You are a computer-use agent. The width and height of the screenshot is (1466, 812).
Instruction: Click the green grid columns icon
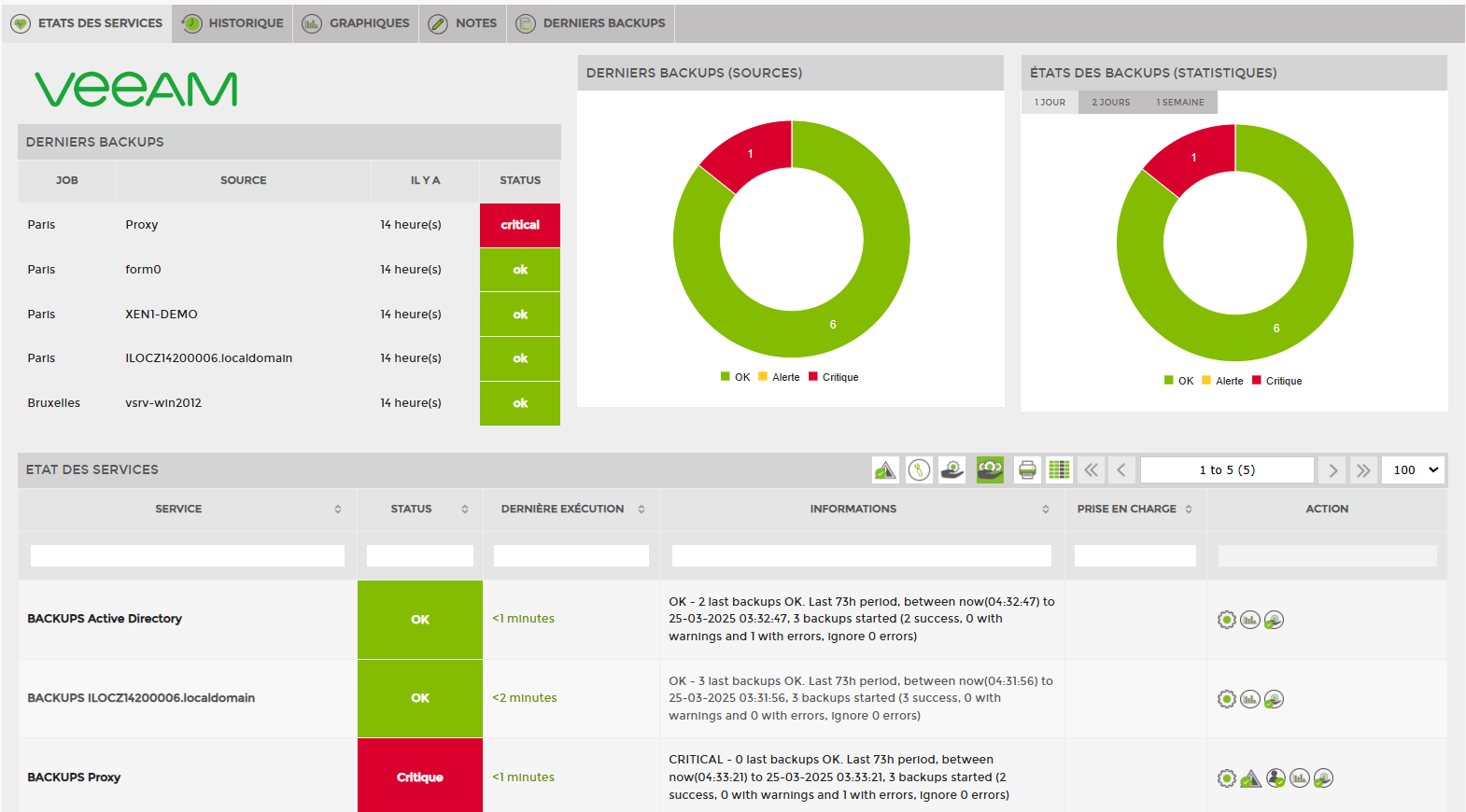[1059, 469]
